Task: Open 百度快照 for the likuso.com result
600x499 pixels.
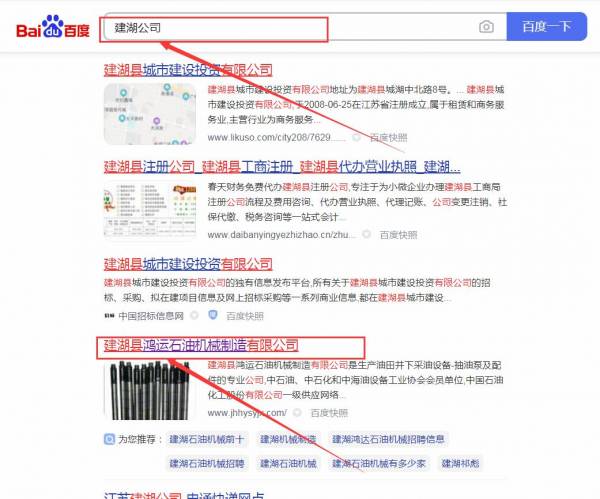Action: (387, 137)
